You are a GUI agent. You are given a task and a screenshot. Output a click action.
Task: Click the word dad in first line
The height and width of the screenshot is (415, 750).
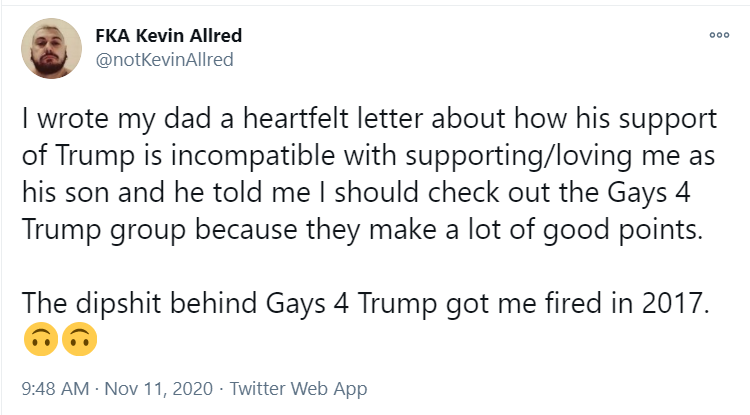click(x=188, y=119)
